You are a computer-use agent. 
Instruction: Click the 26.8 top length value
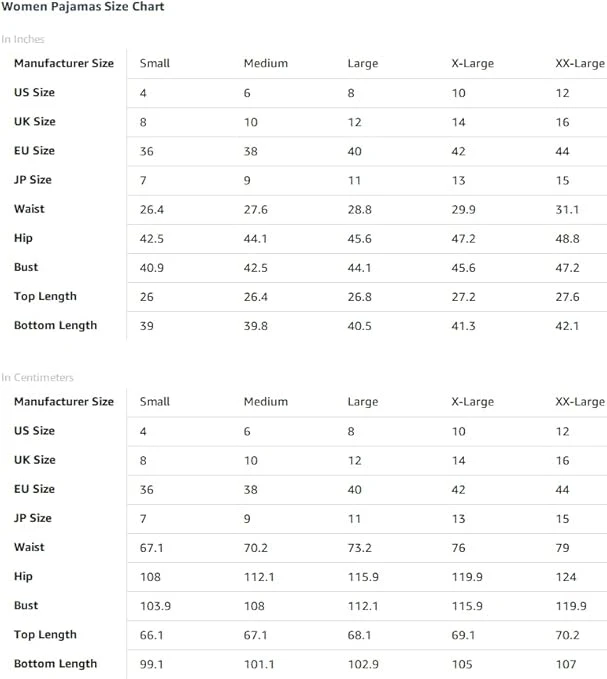[x=360, y=296]
